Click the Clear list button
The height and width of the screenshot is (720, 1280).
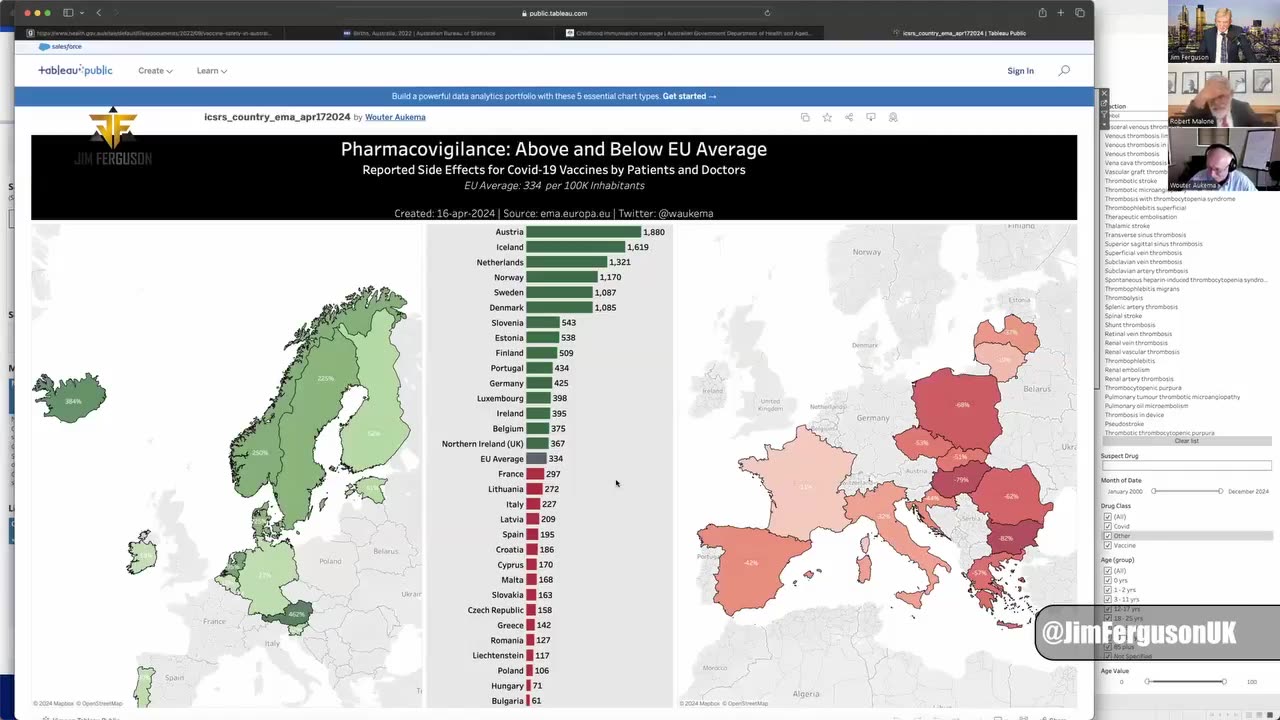pos(1186,441)
